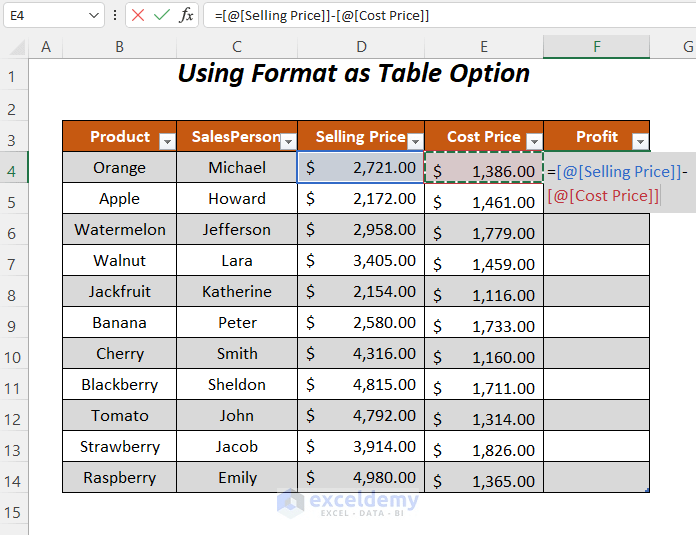Viewport: 696px width, 535px height.
Task: Click the Product header cell
Action: 119,136
